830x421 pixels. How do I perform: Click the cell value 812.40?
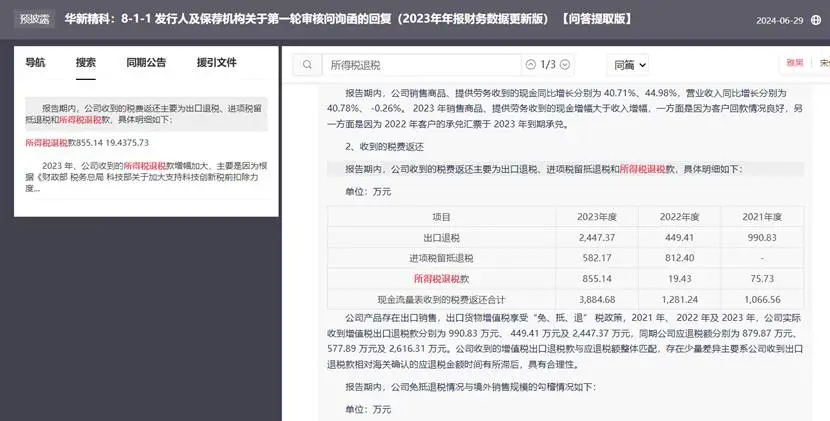tap(679, 258)
